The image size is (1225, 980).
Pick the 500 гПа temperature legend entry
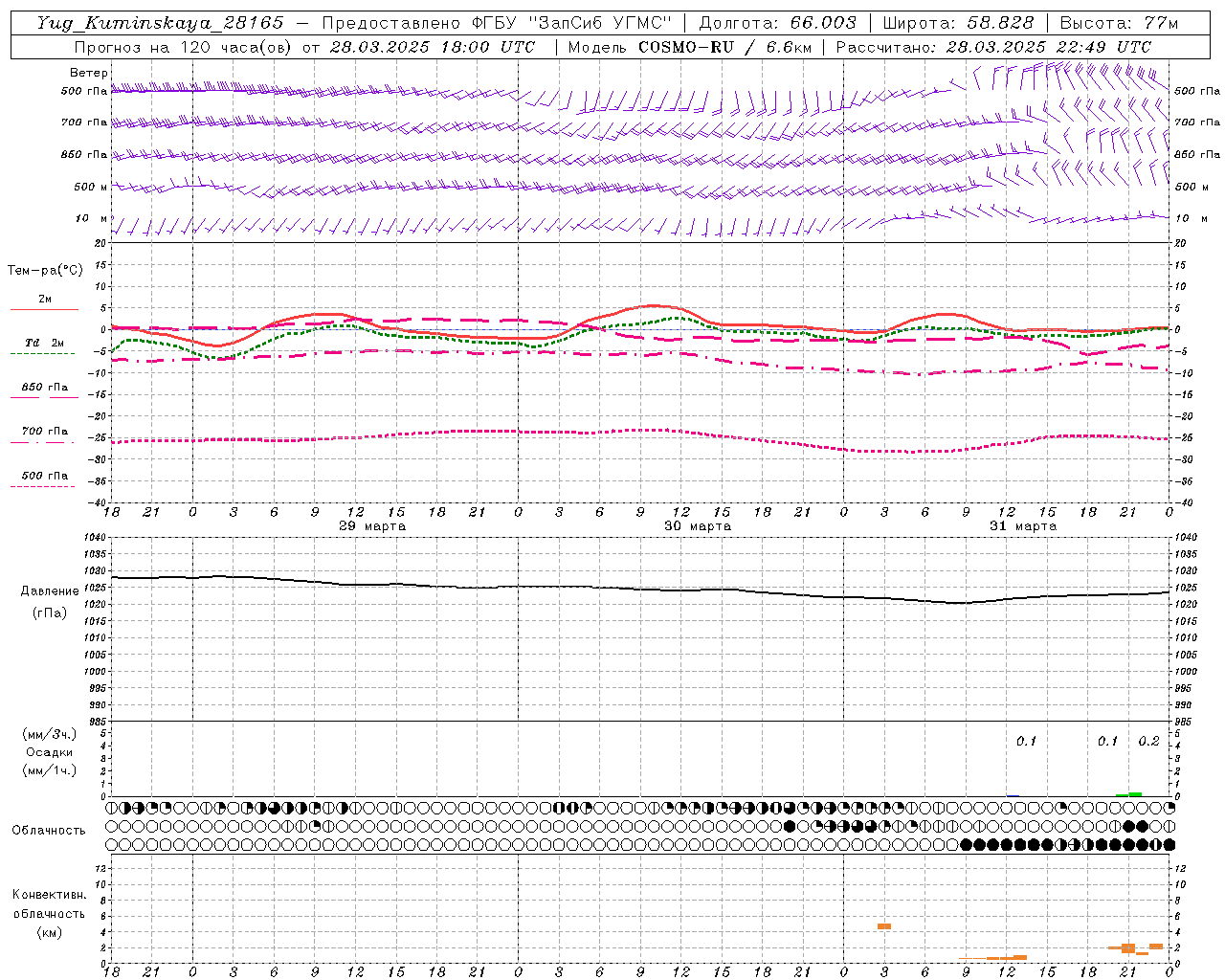[44, 479]
